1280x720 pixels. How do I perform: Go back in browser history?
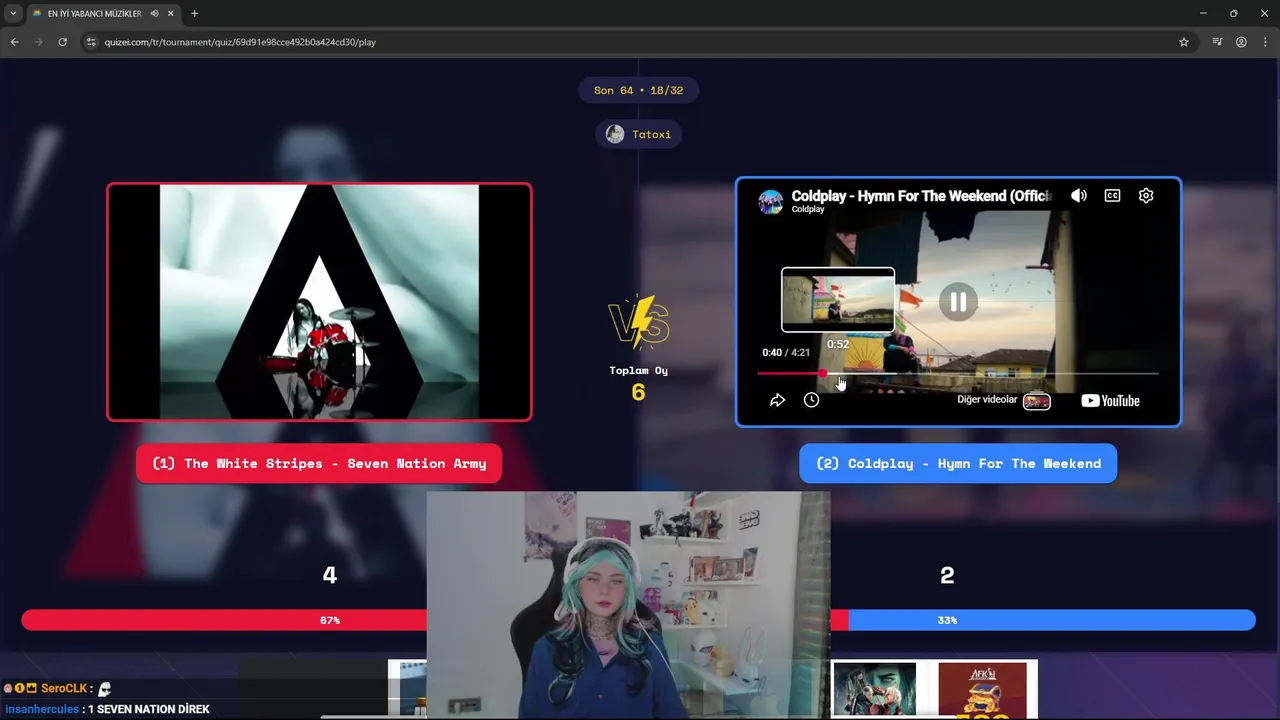click(14, 42)
